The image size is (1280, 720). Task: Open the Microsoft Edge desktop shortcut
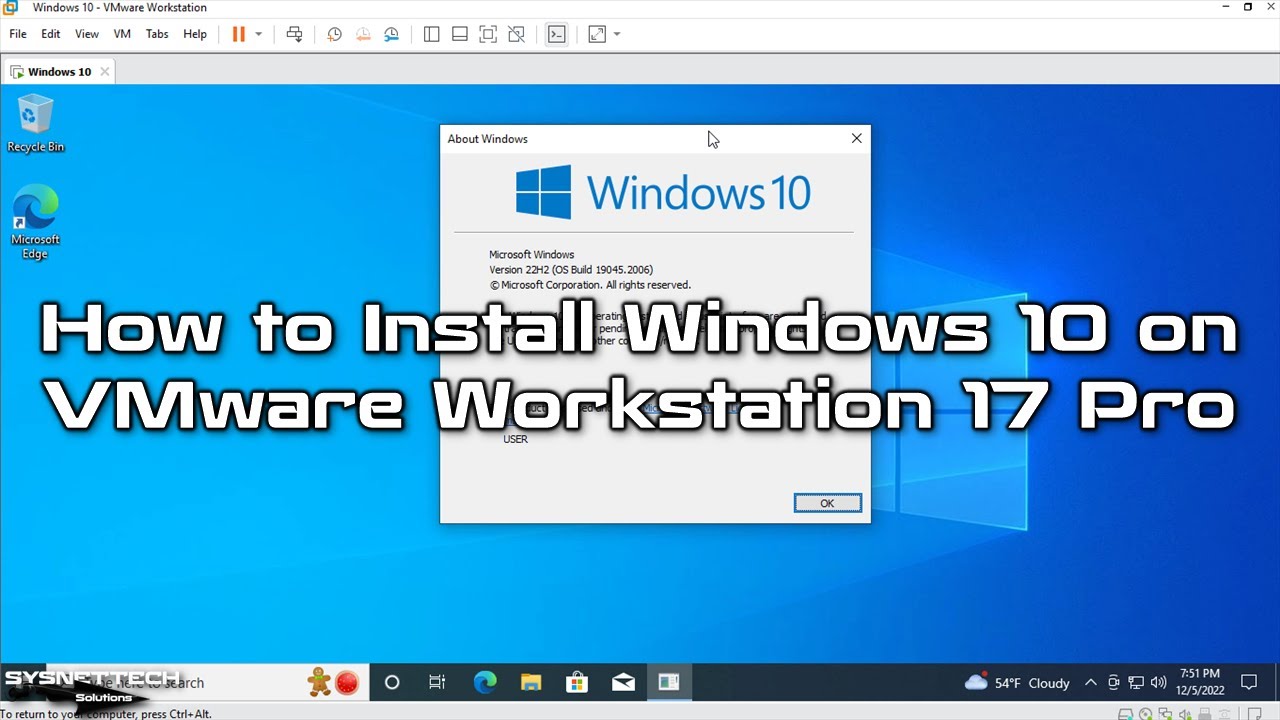[35, 222]
